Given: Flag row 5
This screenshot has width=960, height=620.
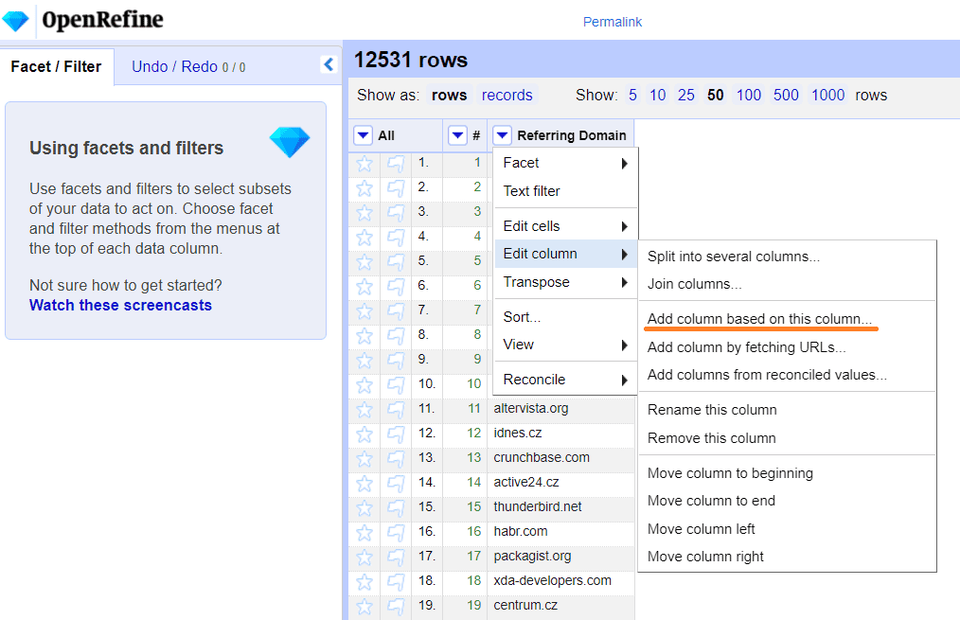Looking at the screenshot, I should (x=397, y=261).
